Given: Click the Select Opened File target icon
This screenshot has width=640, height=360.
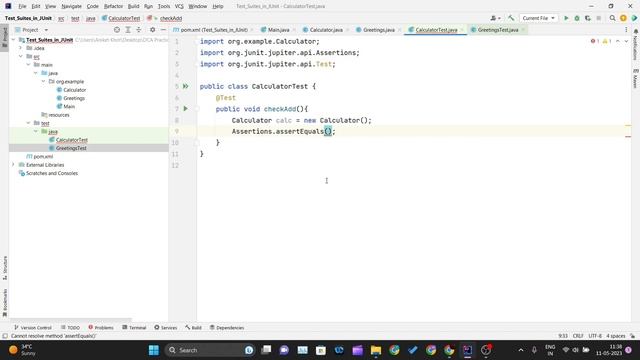Looking at the screenshot, I should click(x=117, y=30).
